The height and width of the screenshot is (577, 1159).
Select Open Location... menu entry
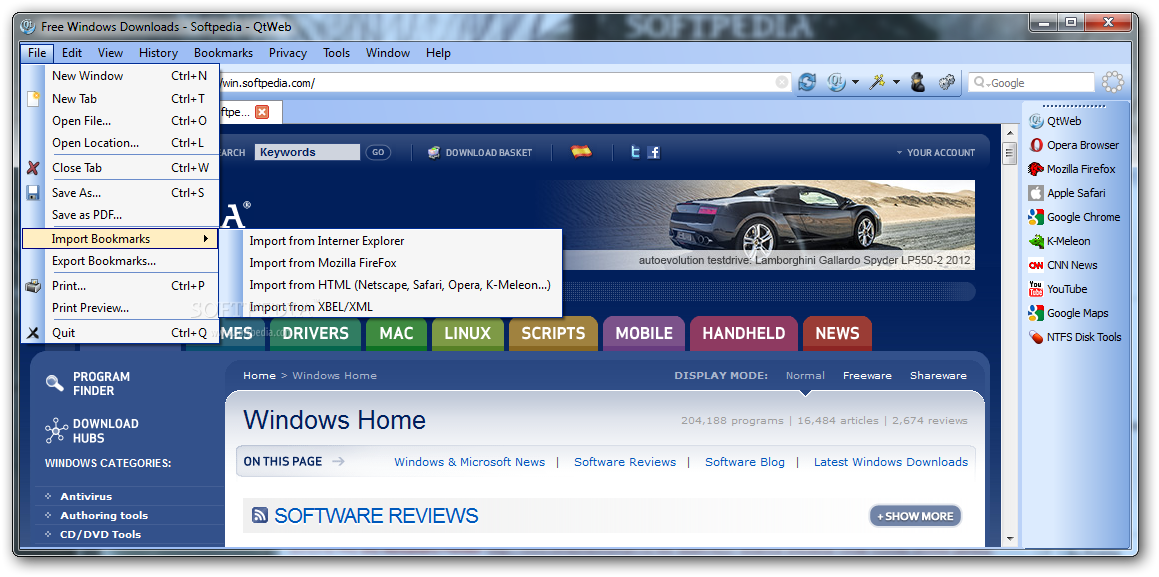click(120, 143)
